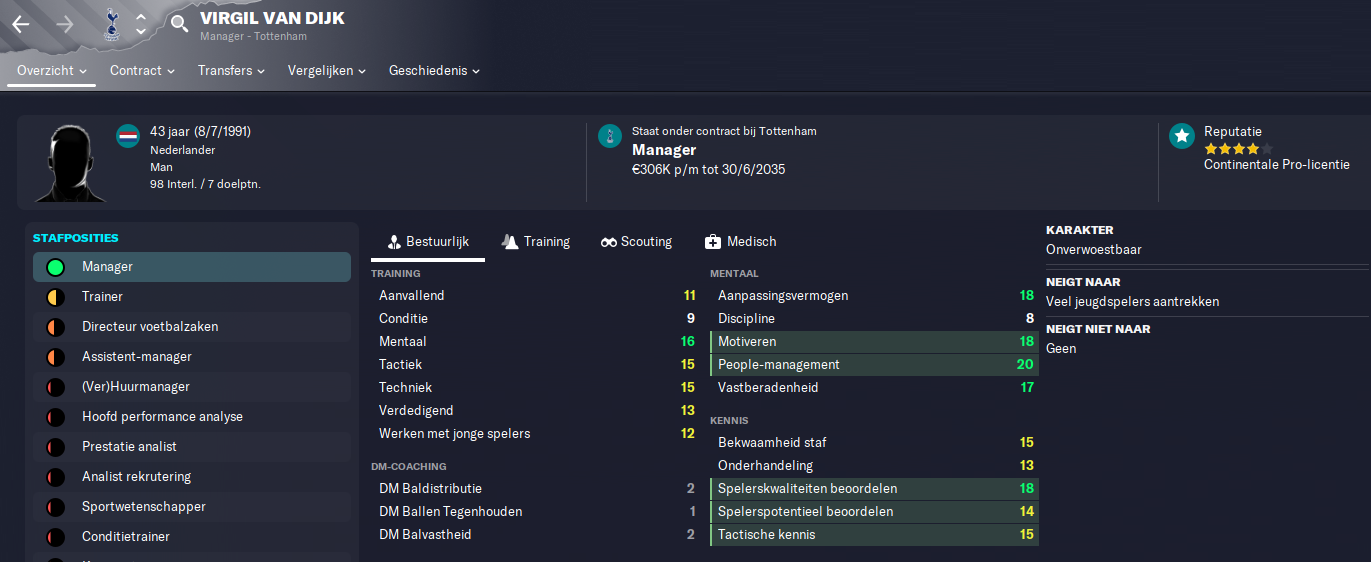Viewport: 1371px width, 562px height.
Task: Expand the Transfers dropdown menu
Action: 231,71
